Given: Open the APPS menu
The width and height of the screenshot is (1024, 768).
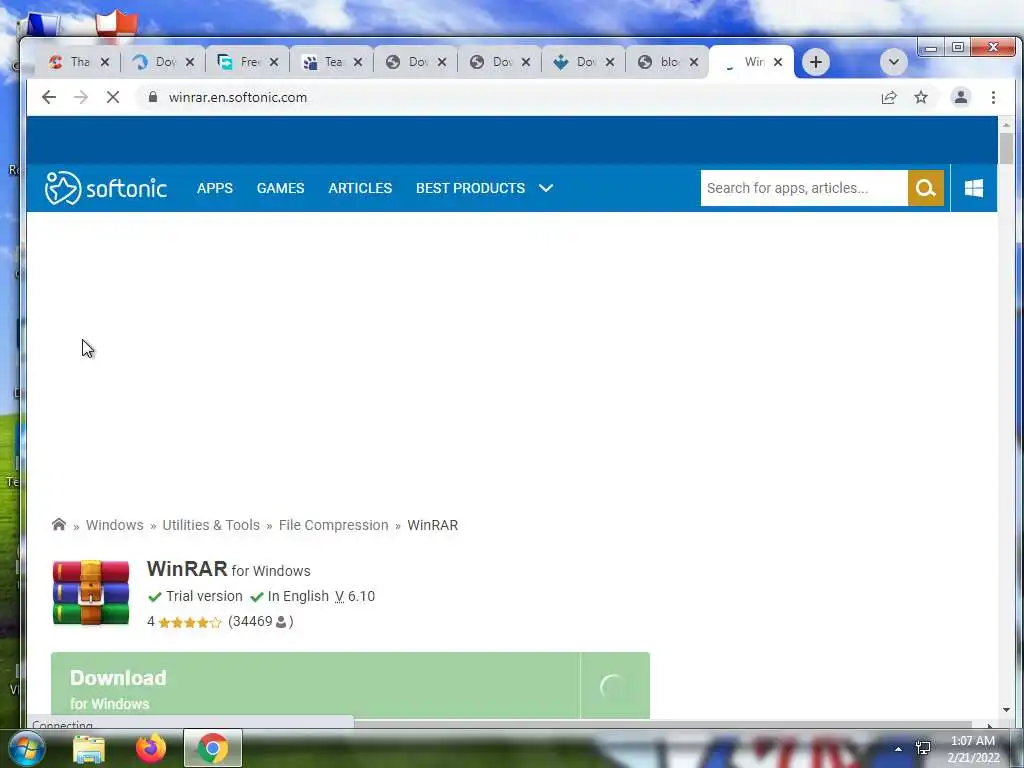Looking at the screenshot, I should pos(215,188).
